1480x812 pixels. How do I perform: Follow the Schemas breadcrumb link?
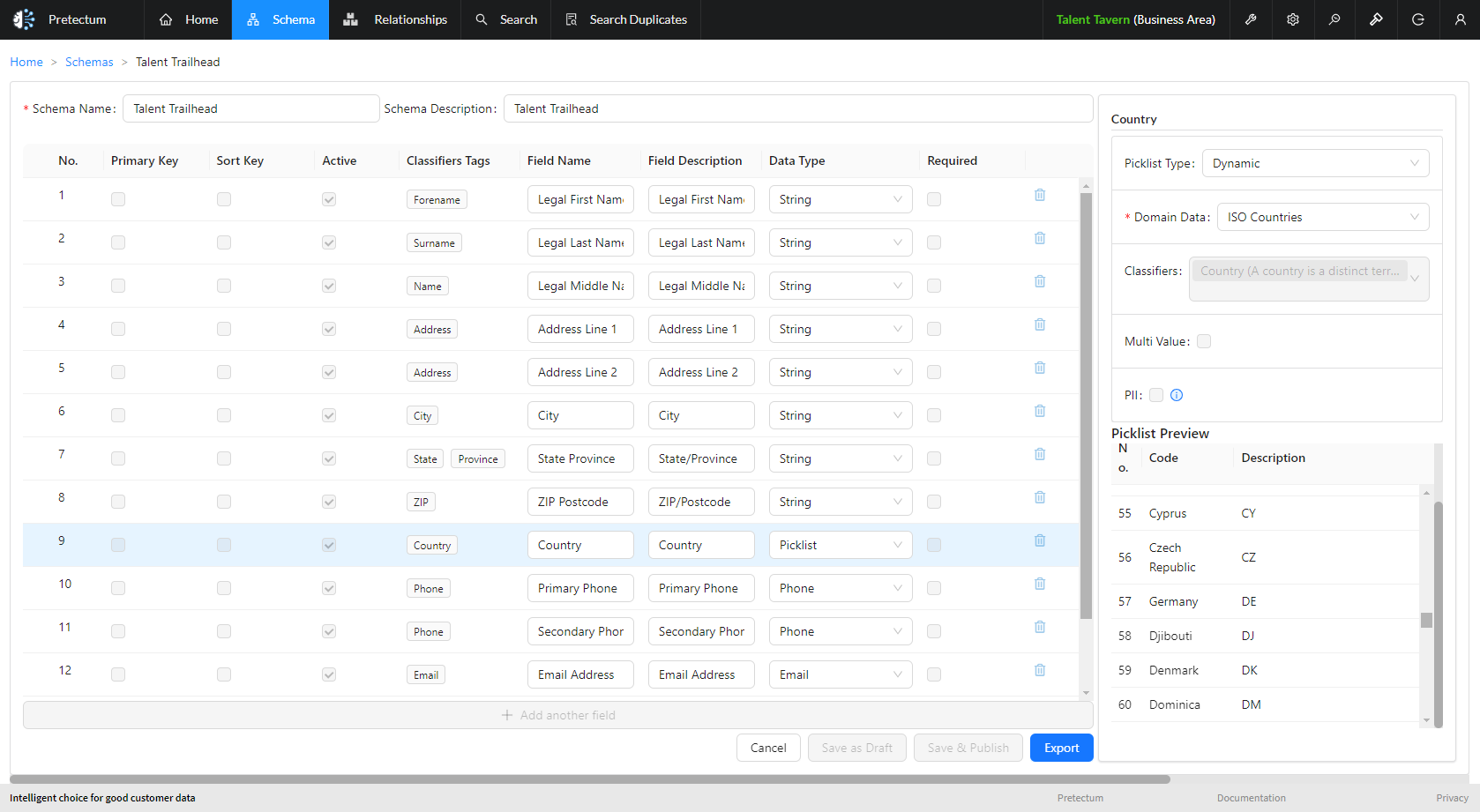tap(89, 62)
